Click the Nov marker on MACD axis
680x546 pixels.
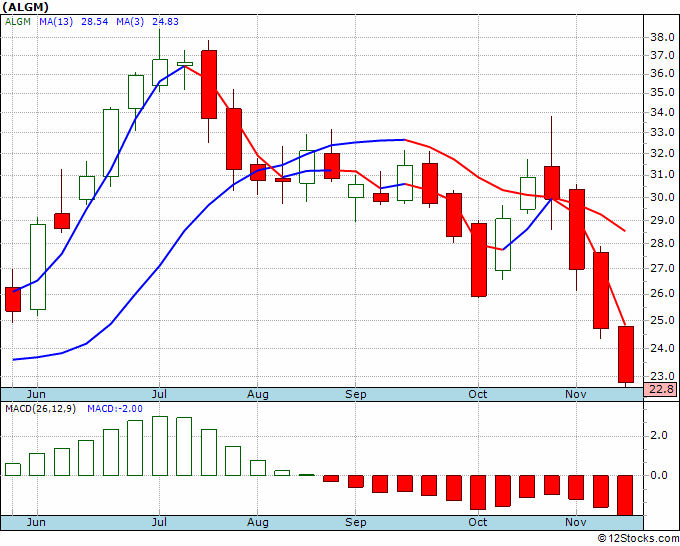pyautogui.click(x=576, y=522)
